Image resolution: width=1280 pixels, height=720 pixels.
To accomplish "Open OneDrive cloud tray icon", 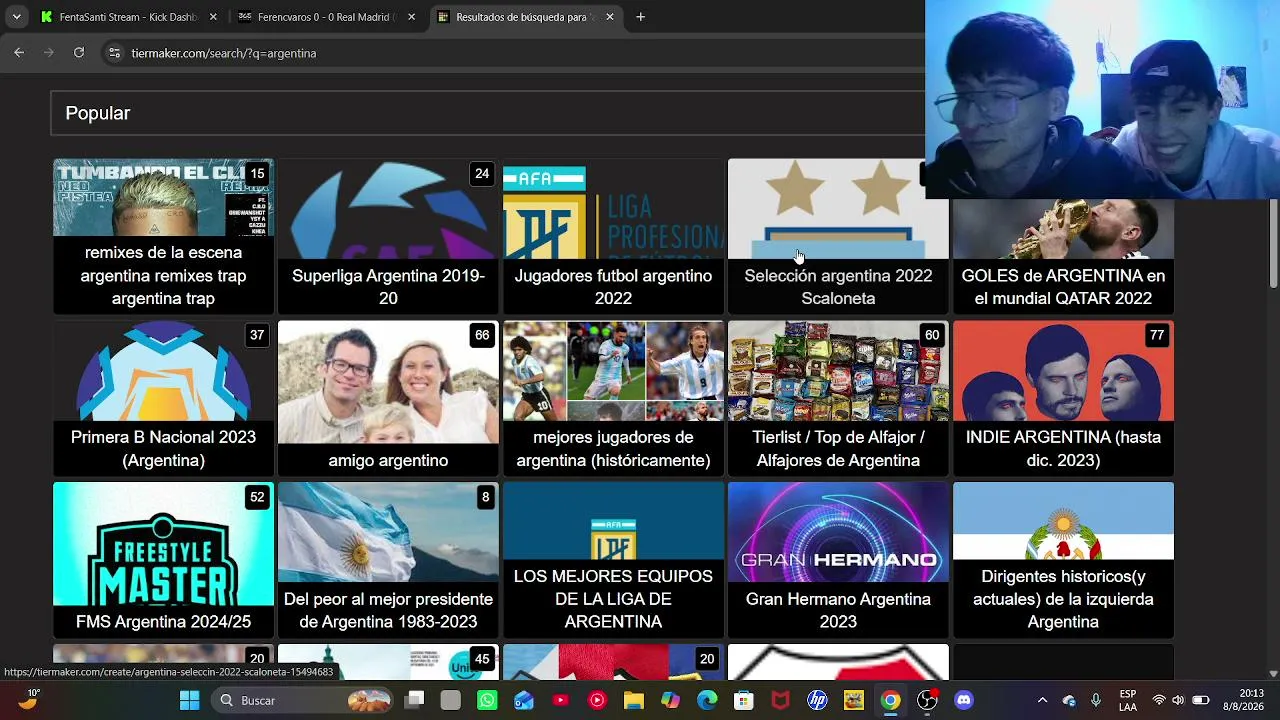I will 1069,700.
